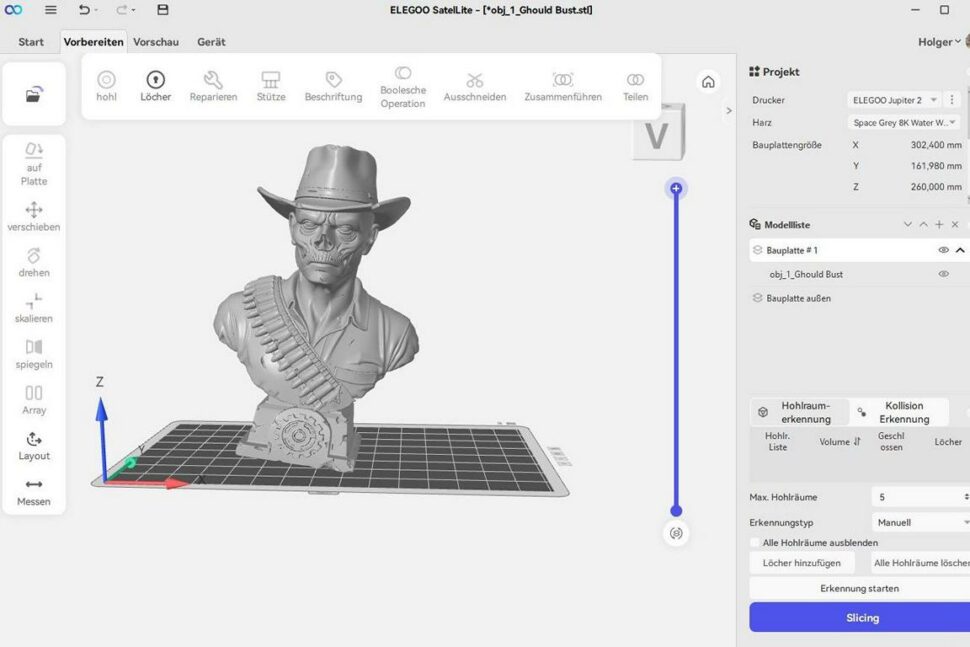Hide the obj_1_Ghould Bust model

click(943, 274)
